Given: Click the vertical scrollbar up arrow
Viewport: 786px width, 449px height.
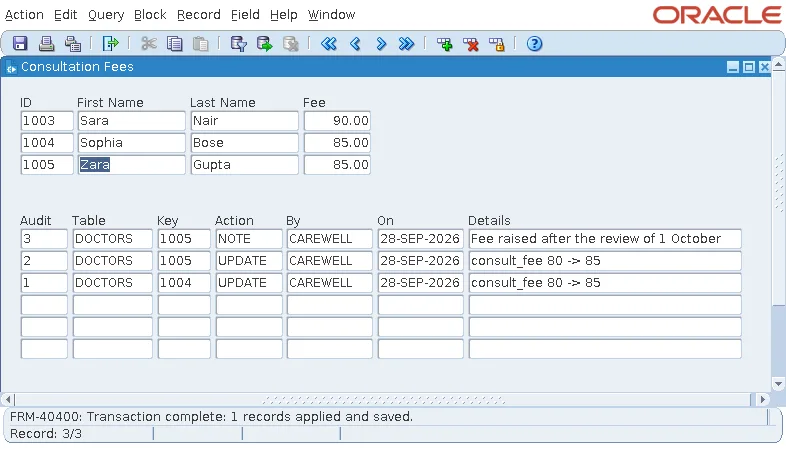Looking at the screenshot, I should click(x=778, y=65).
